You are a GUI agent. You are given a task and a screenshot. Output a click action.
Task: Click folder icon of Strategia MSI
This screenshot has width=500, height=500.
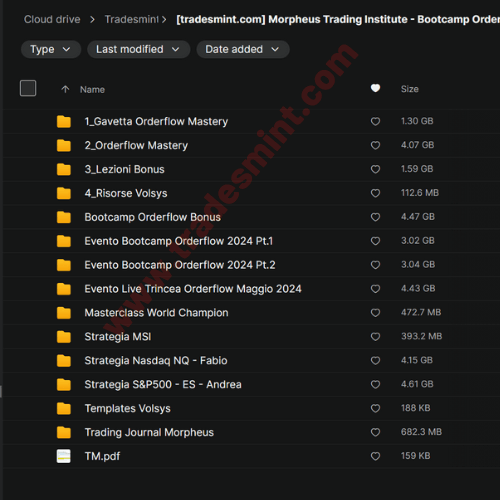(64, 337)
